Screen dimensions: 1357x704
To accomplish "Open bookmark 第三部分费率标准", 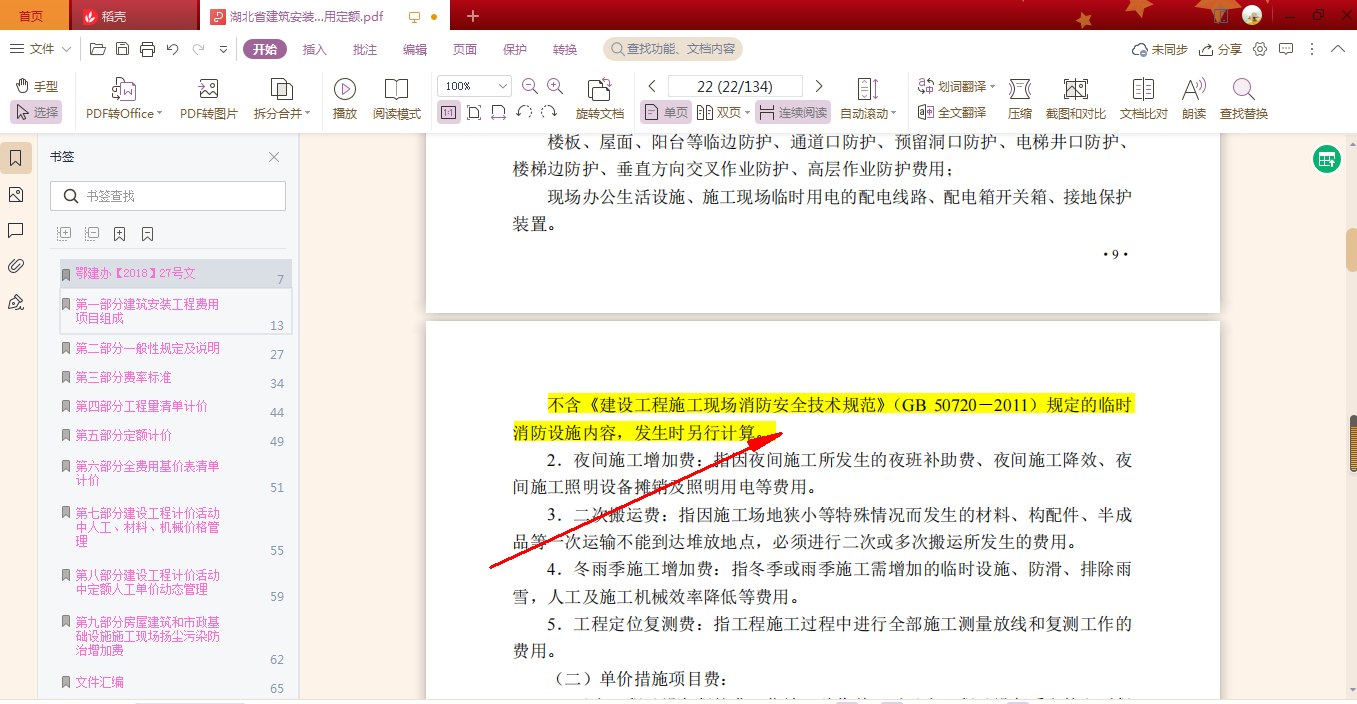I will tap(124, 377).
